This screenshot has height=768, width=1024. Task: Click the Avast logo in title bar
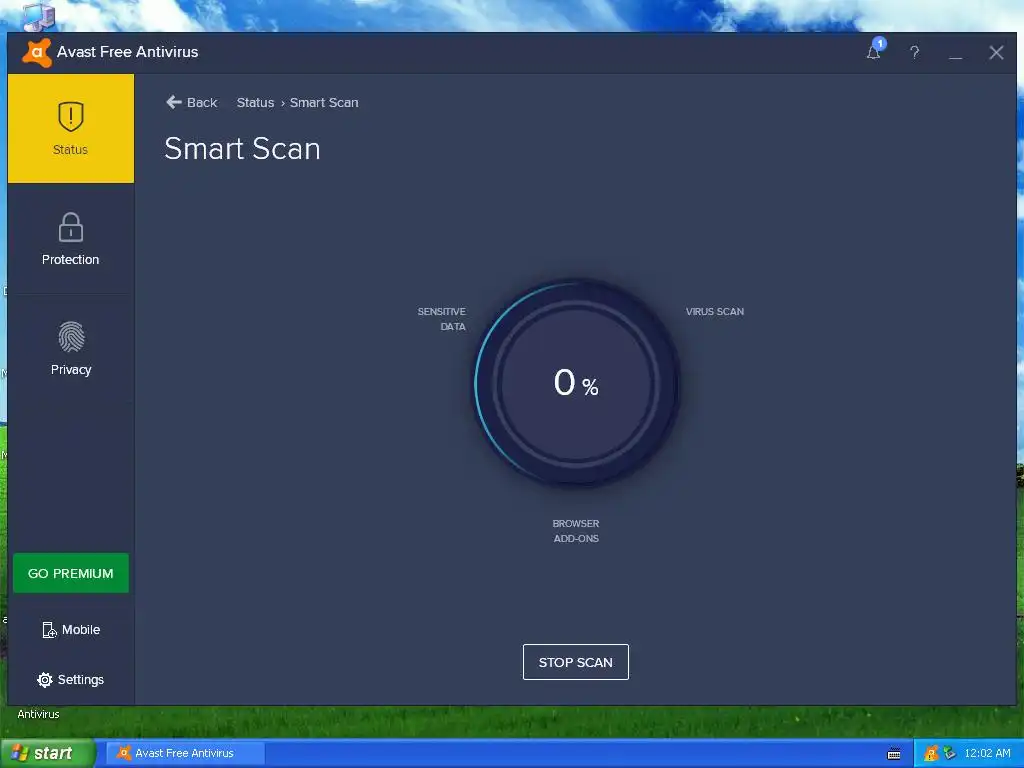(37, 52)
